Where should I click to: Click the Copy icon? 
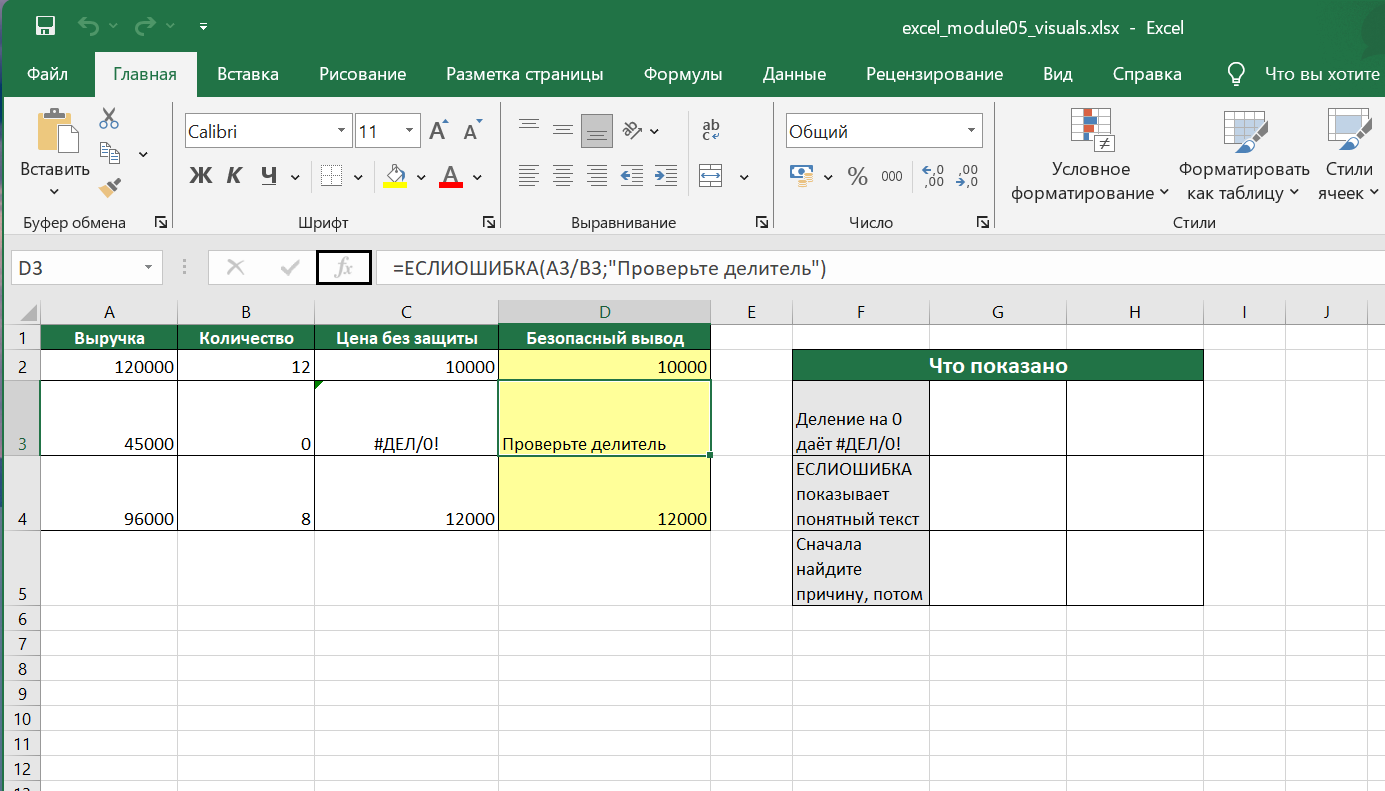(x=109, y=153)
